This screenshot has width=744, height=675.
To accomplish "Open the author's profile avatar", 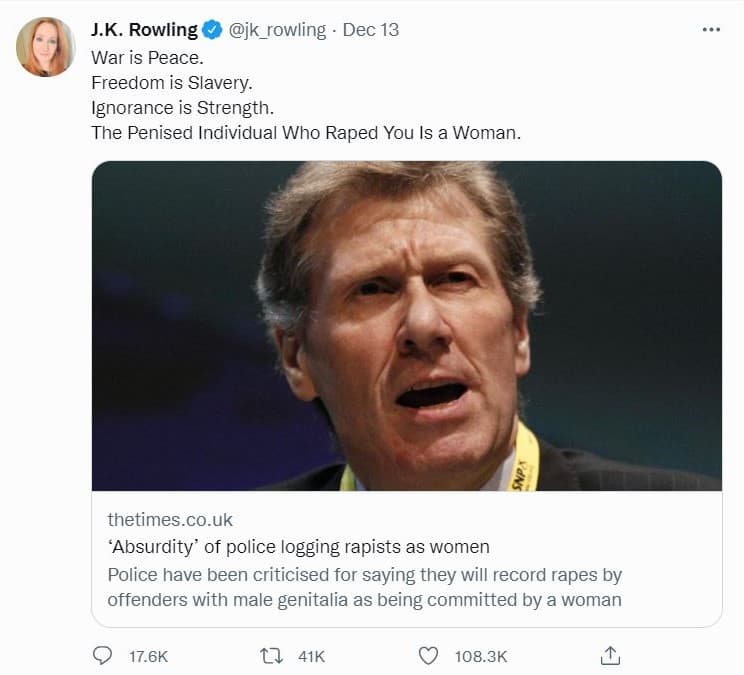I will (x=46, y=46).
